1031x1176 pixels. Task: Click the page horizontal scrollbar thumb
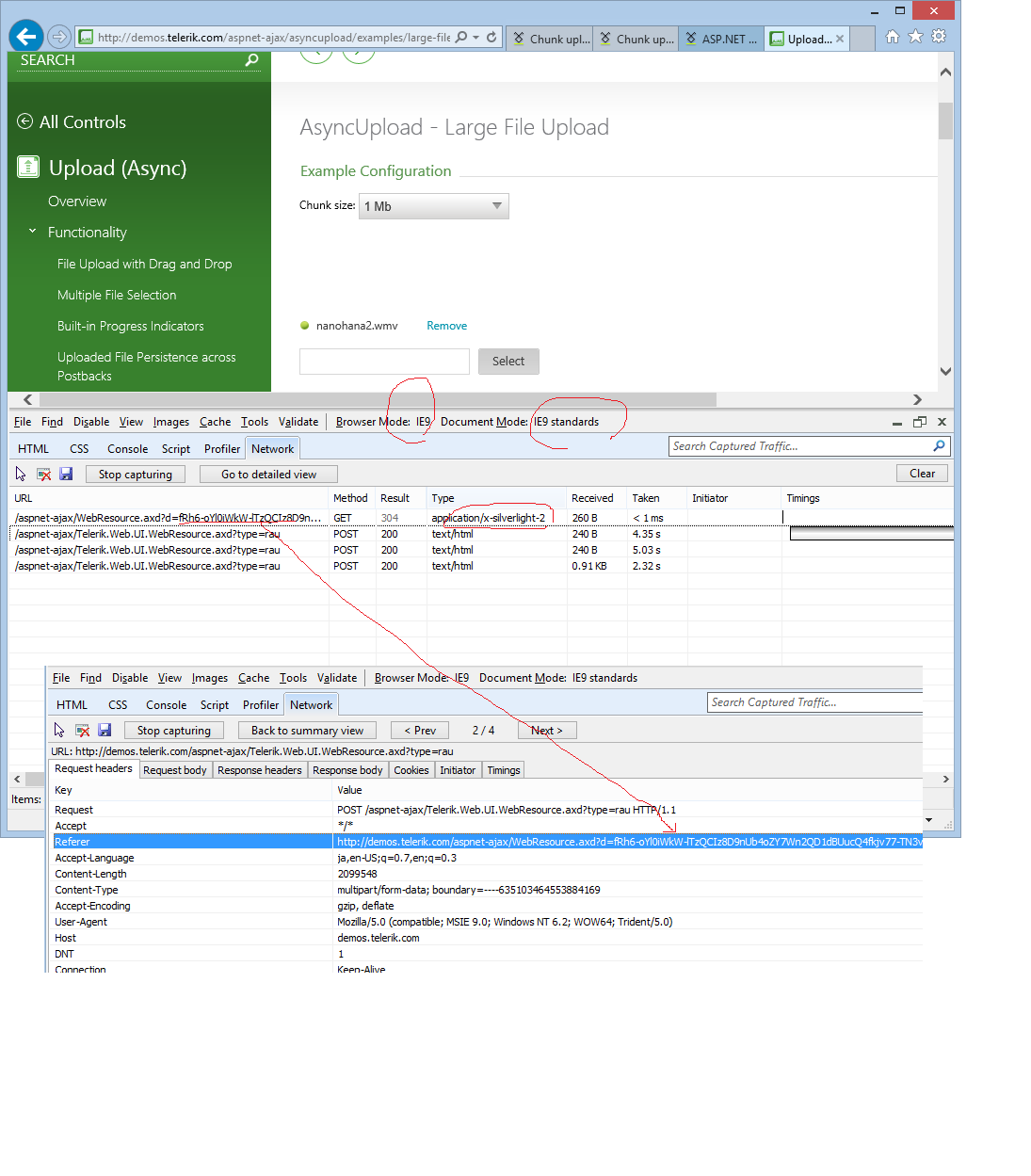[x=377, y=399]
